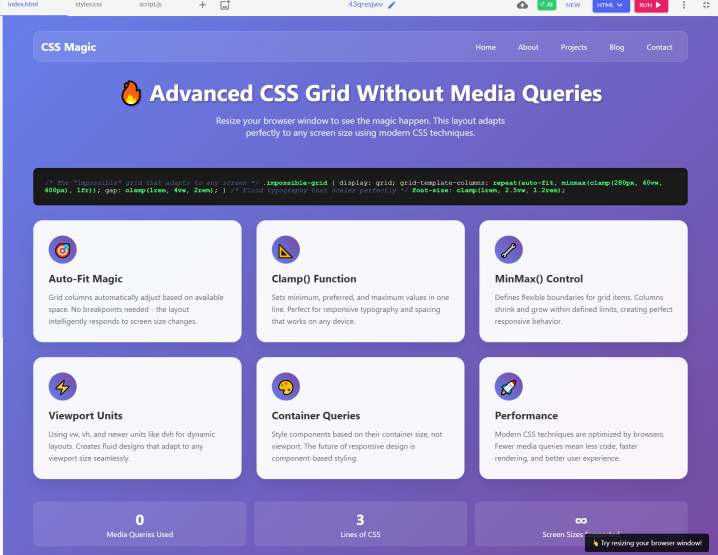718x555 pixels.
Task: Click the pencil icon to rename project
Action: (x=392, y=5)
